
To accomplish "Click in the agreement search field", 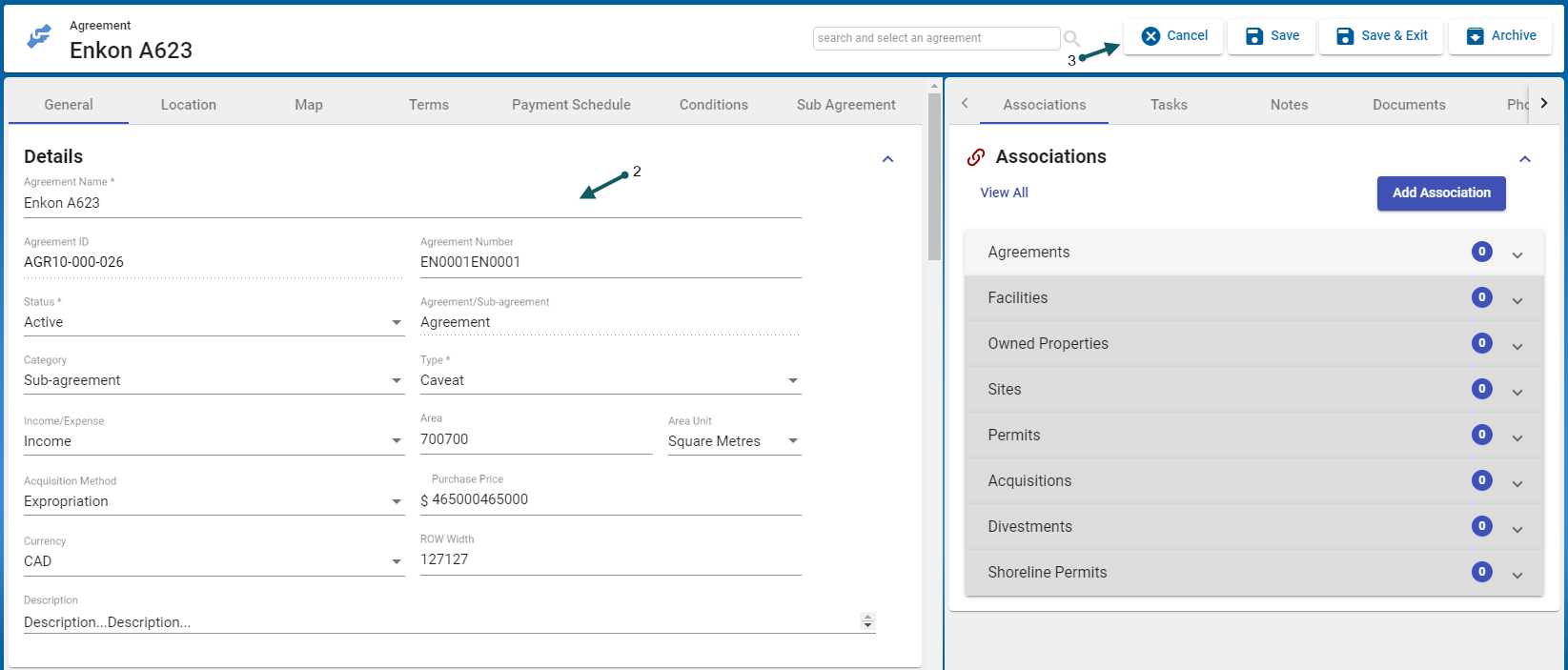I will 935,38.
